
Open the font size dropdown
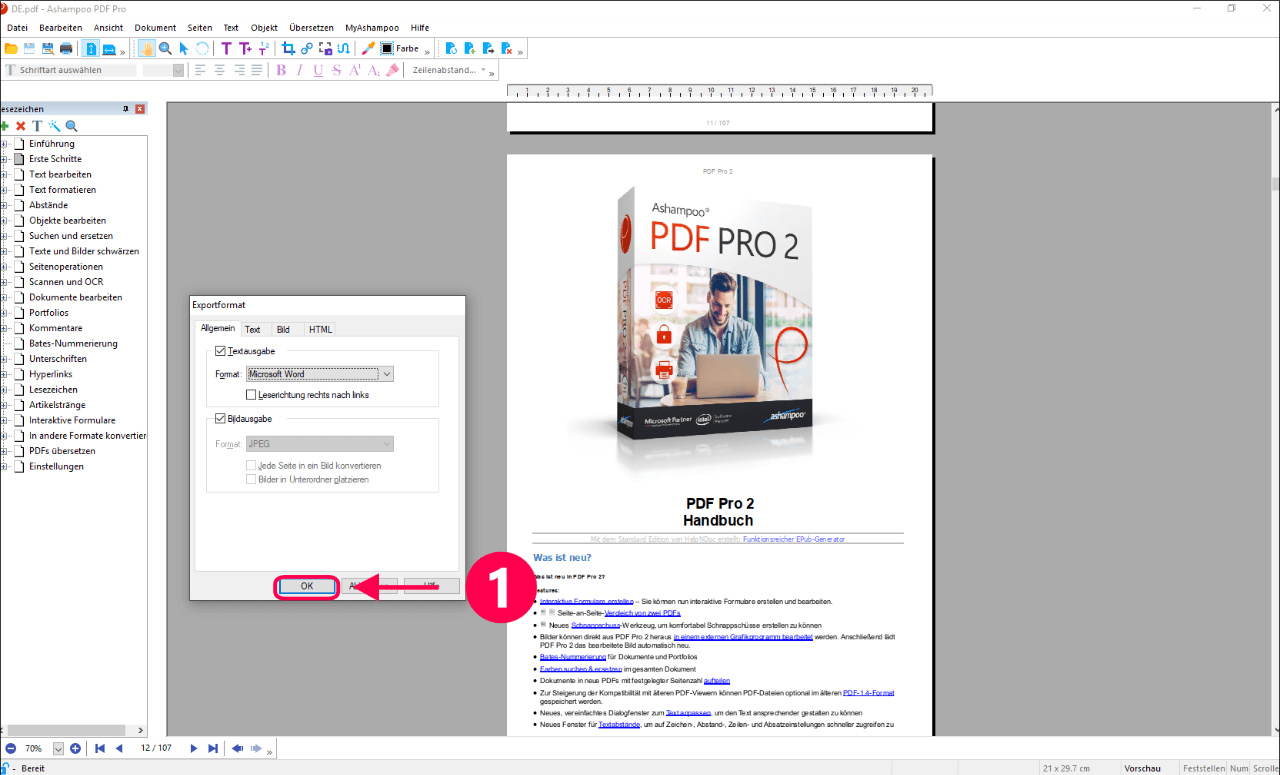178,70
